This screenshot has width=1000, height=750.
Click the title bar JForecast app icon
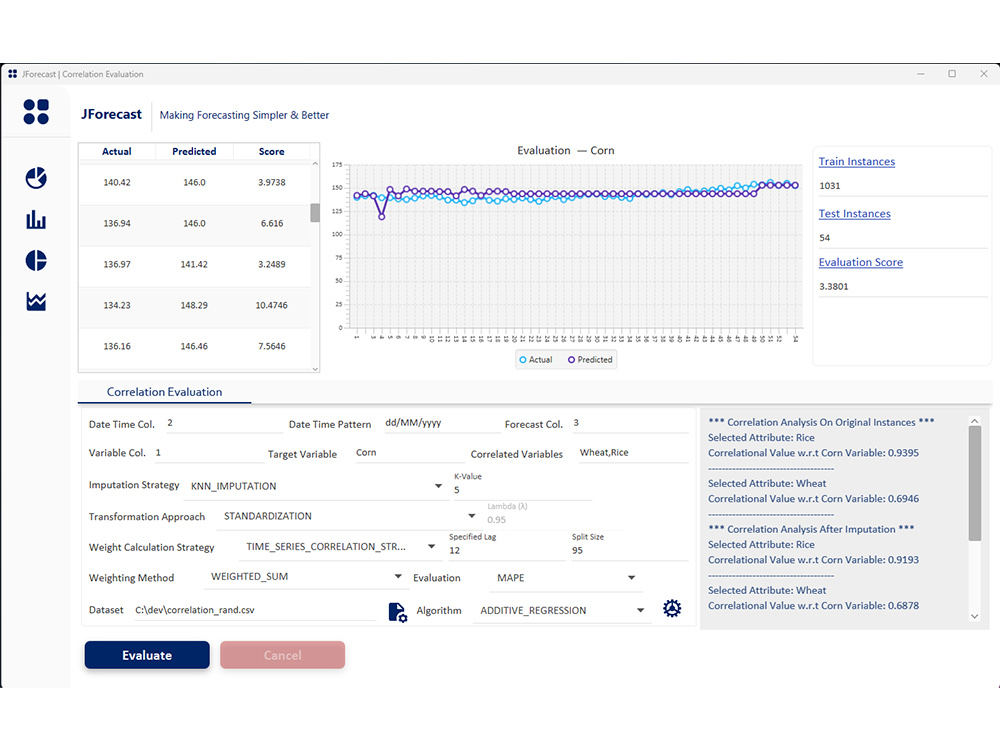pos(12,74)
